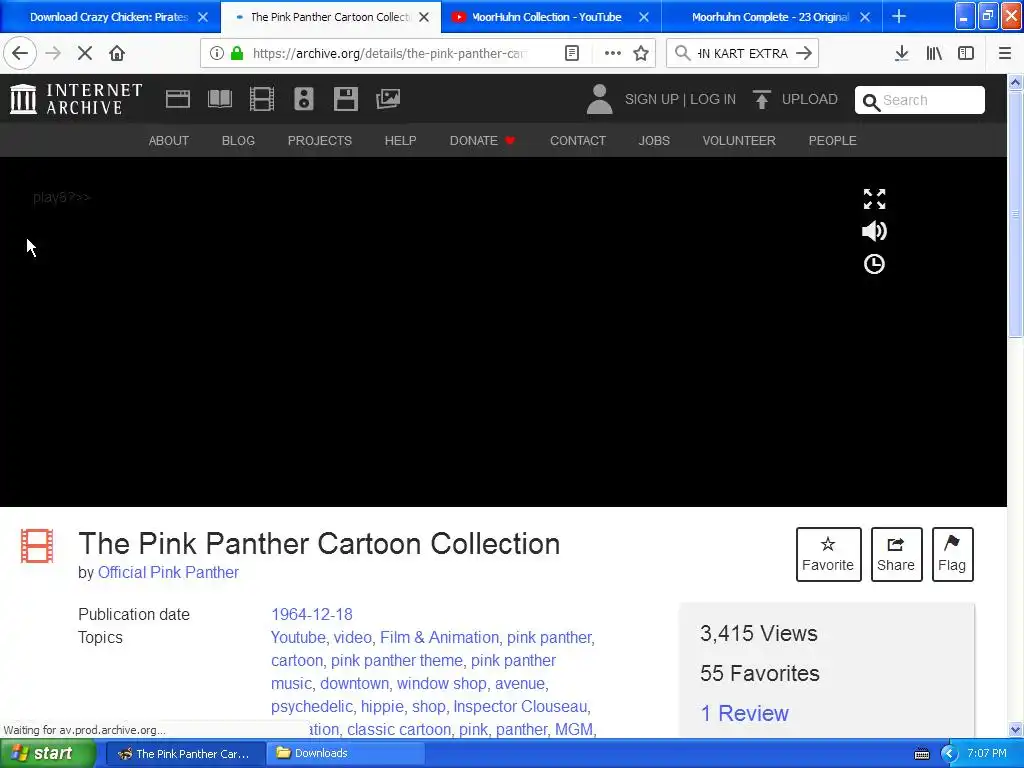Go back to previous page
This screenshot has height=768, width=1024.
[x=20, y=54]
